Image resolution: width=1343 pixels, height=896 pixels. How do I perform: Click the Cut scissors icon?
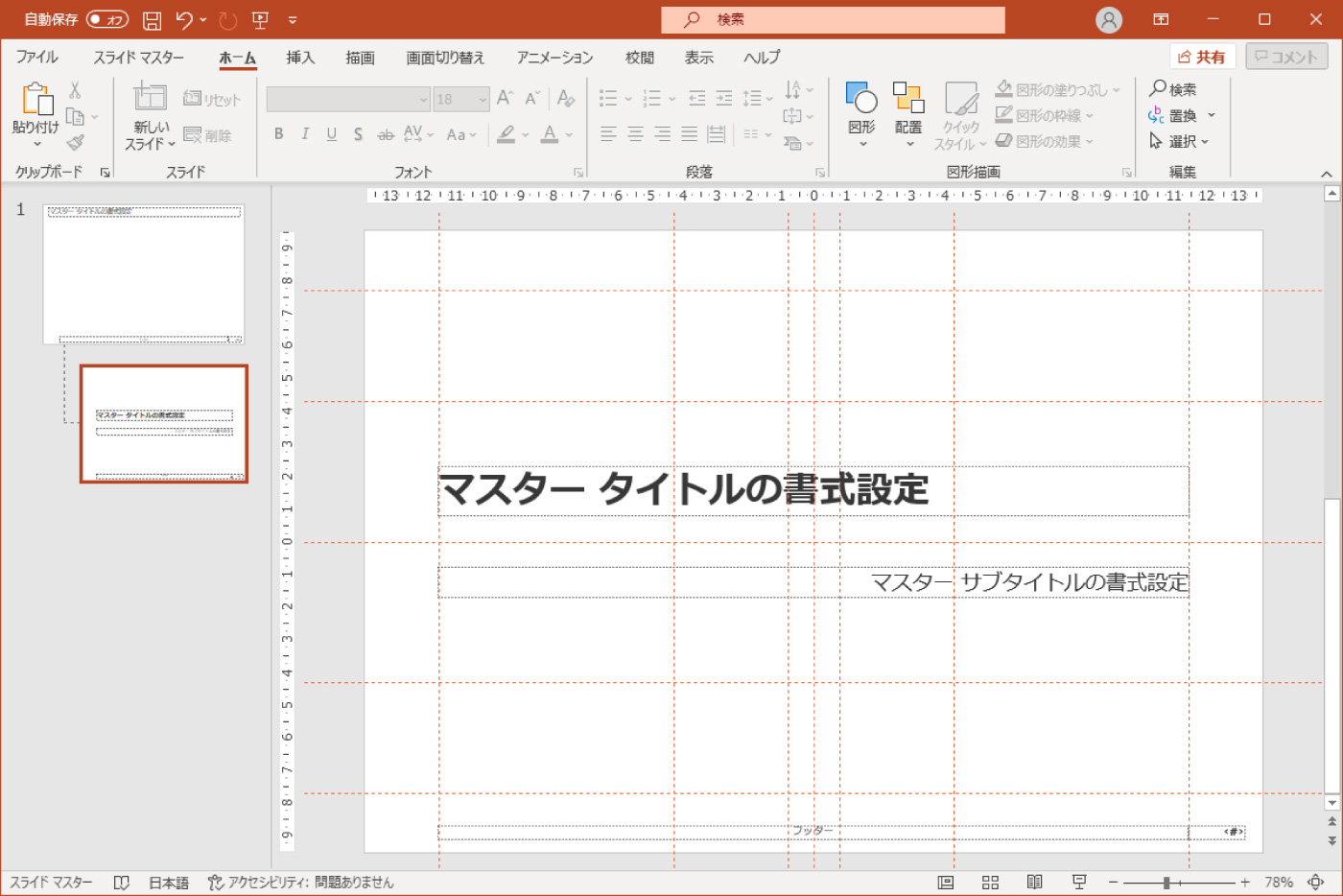[75, 89]
